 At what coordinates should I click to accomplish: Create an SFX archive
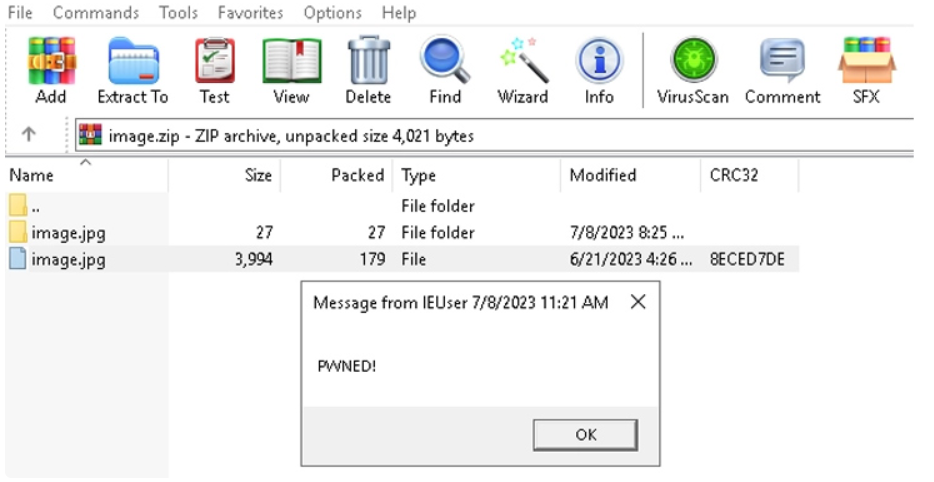(866, 70)
